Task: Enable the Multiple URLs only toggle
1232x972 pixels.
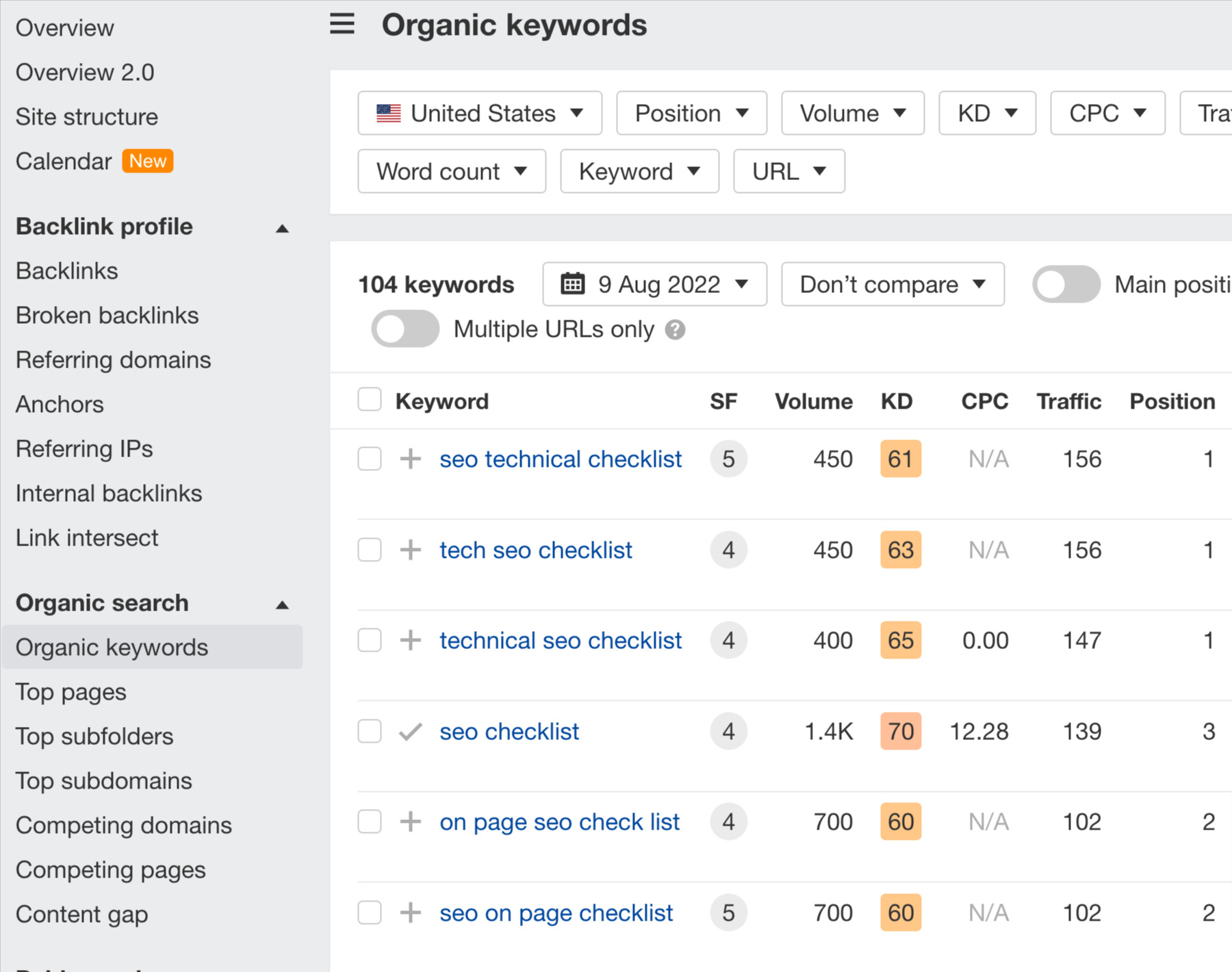Action: click(x=405, y=329)
